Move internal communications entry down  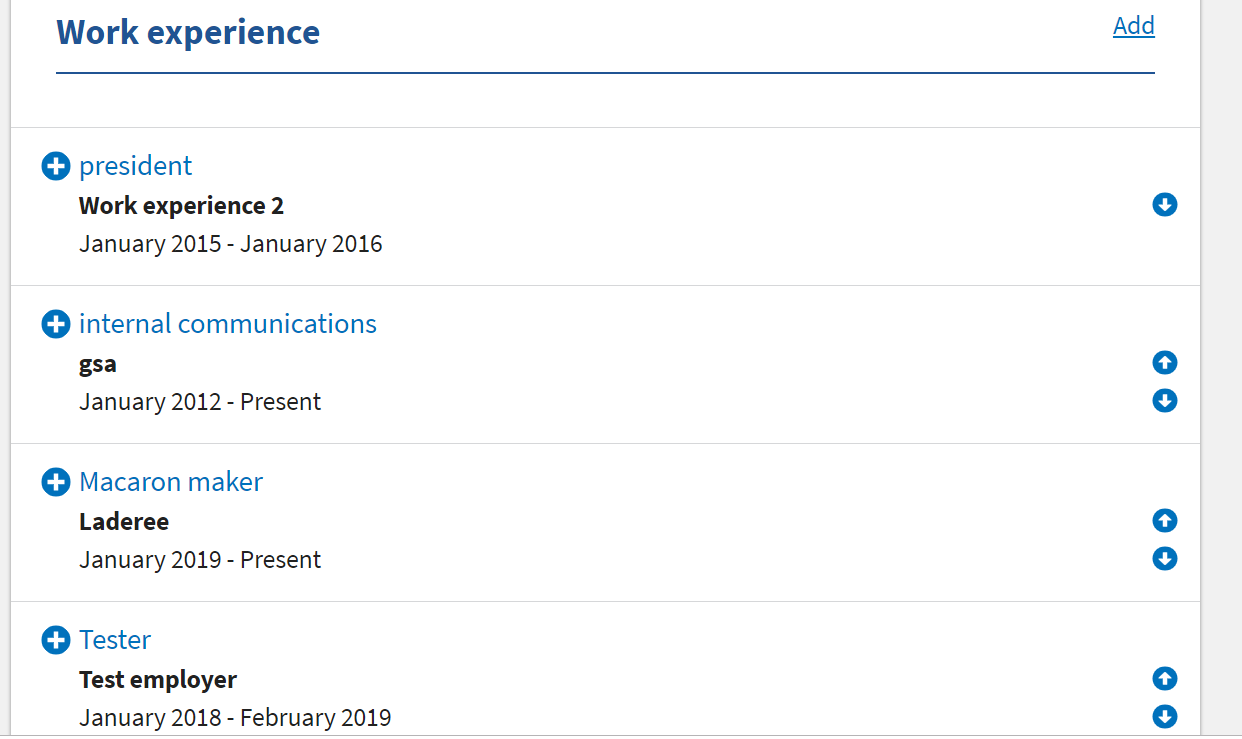[x=1164, y=401]
